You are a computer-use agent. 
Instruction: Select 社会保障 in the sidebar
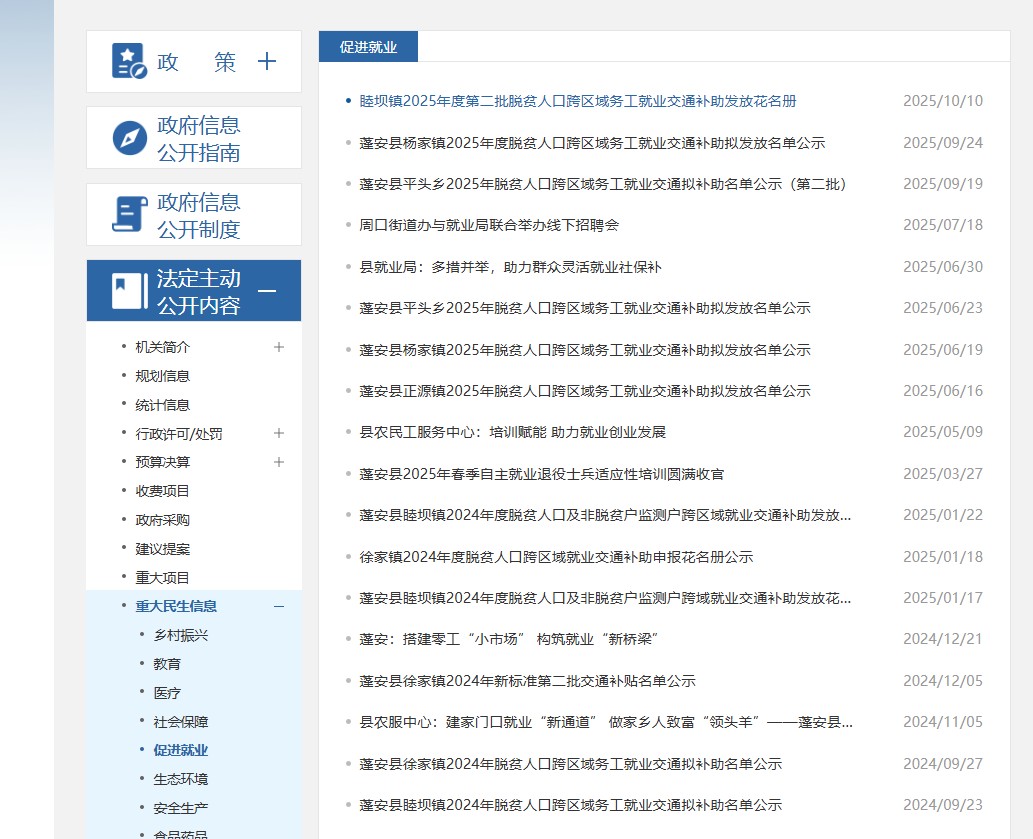pyautogui.click(x=181, y=721)
